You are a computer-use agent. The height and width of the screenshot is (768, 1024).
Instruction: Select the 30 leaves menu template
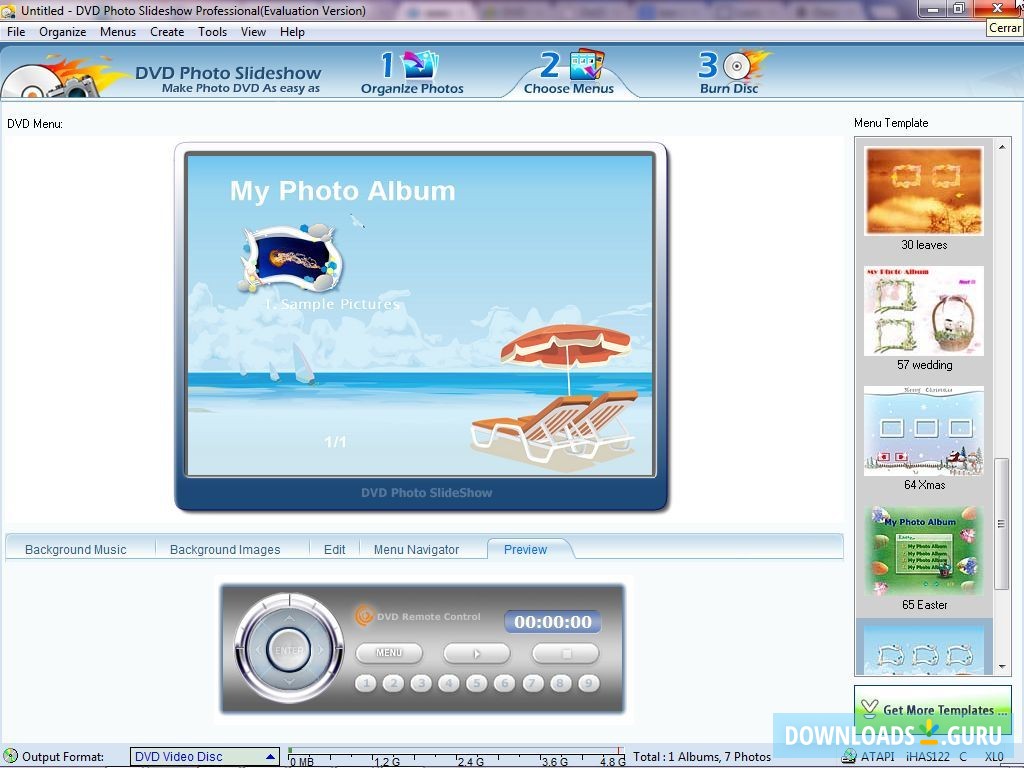point(922,190)
